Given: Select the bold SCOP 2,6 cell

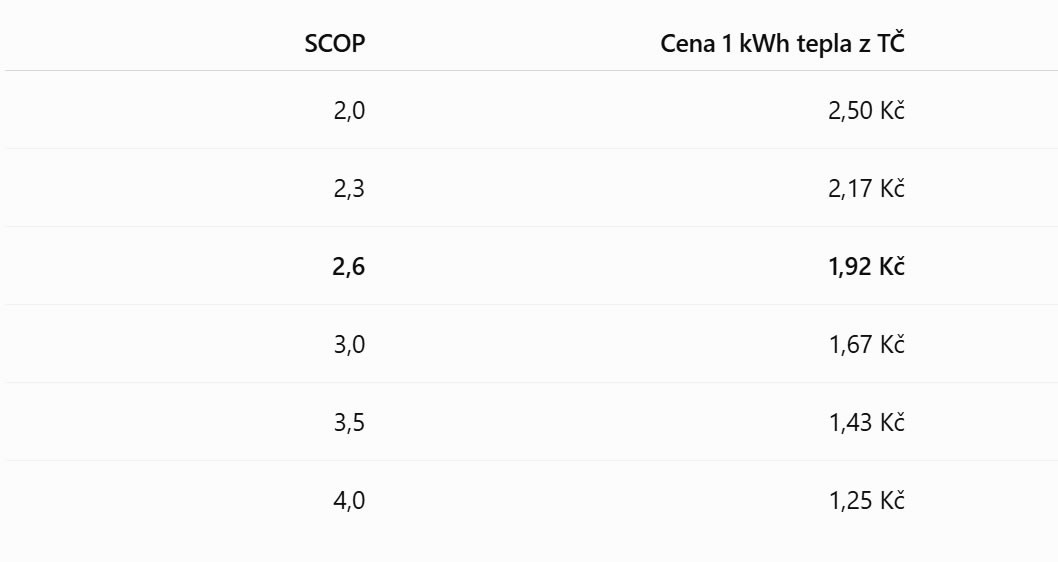Looking at the screenshot, I should [348, 266].
